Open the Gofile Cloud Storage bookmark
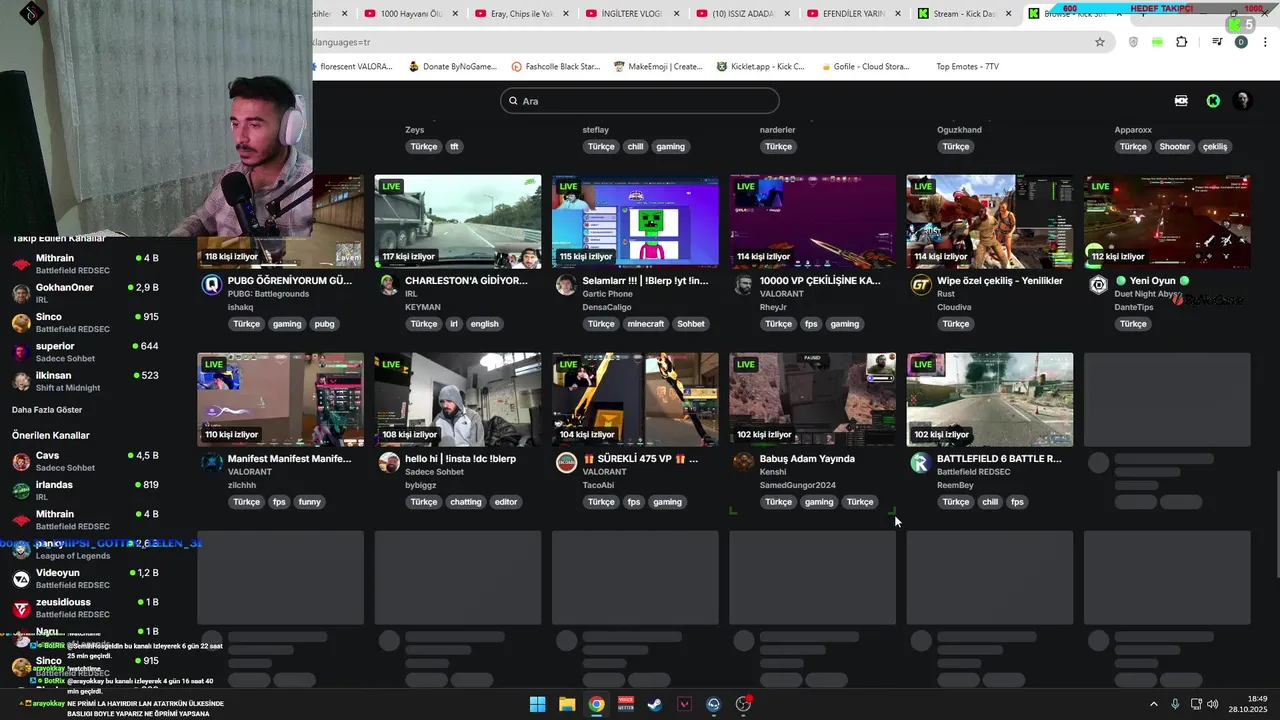Screen dimensions: 1280x720 (864, 67)
